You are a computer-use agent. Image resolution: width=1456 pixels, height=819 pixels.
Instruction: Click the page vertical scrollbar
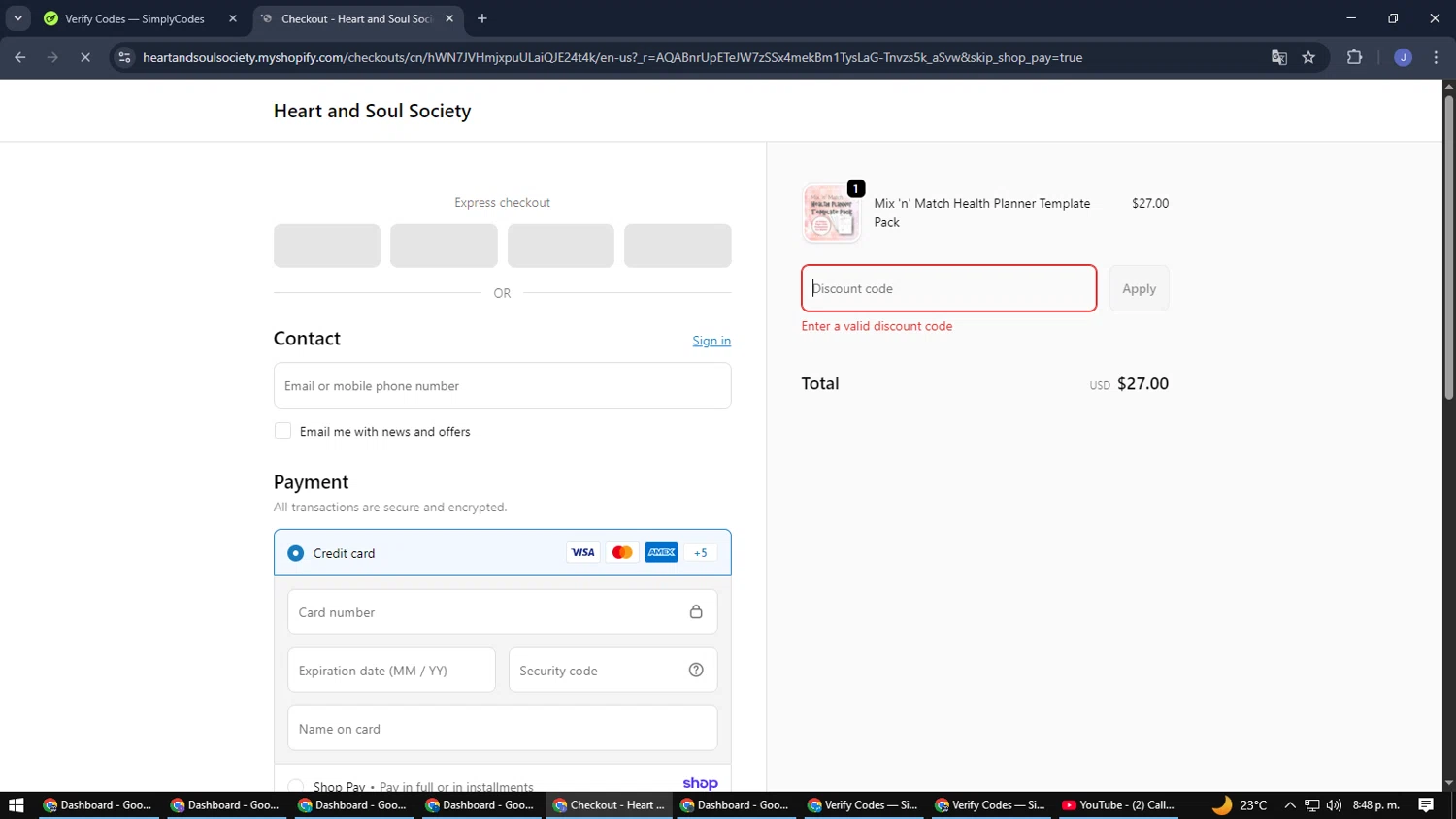tap(1448, 247)
